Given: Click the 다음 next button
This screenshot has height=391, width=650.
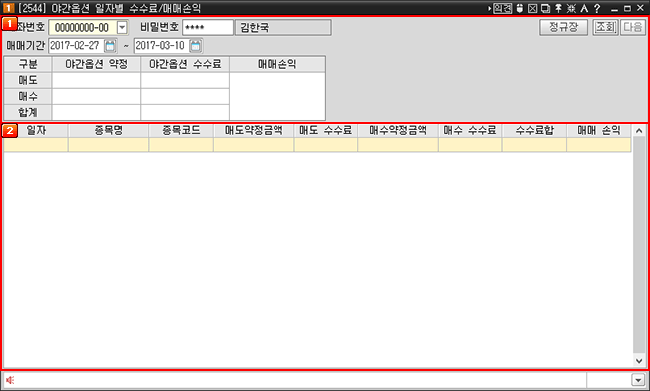Looking at the screenshot, I should point(633,27).
